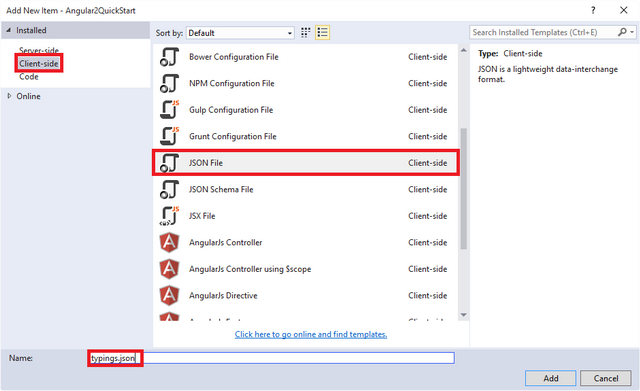Select the Grunt Configuration File name text
Screen dimensions: 640x391
click(233, 136)
